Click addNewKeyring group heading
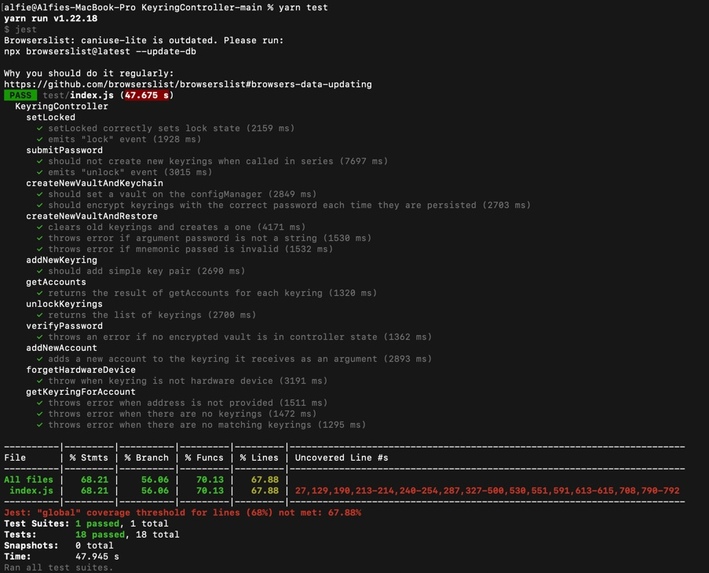This screenshot has width=709, height=573. [x=61, y=260]
